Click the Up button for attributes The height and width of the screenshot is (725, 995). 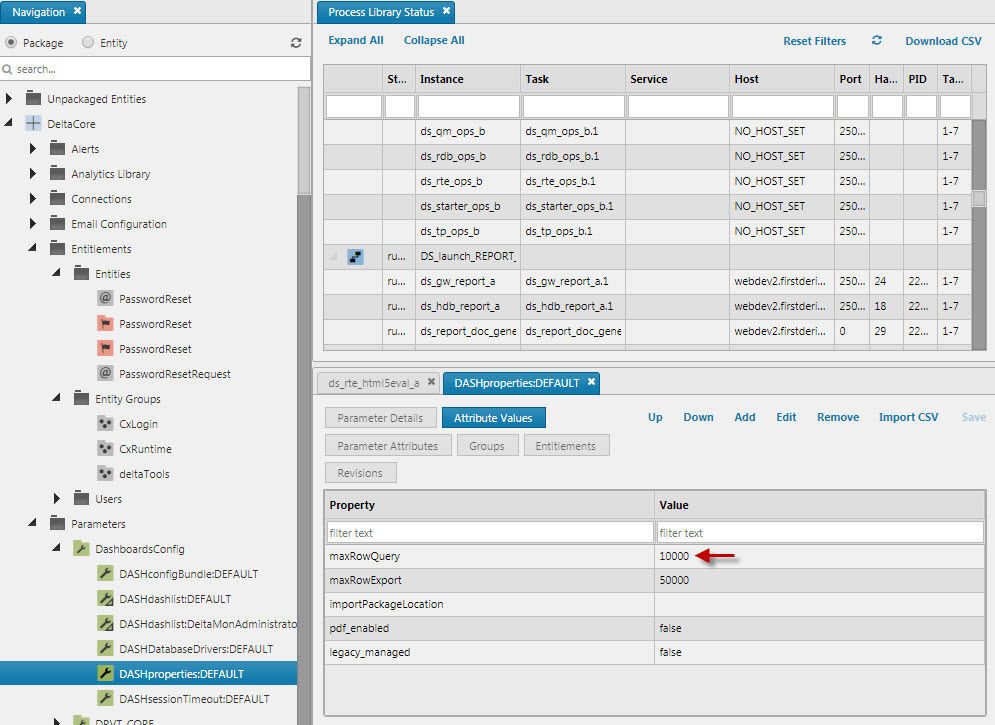(x=655, y=417)
